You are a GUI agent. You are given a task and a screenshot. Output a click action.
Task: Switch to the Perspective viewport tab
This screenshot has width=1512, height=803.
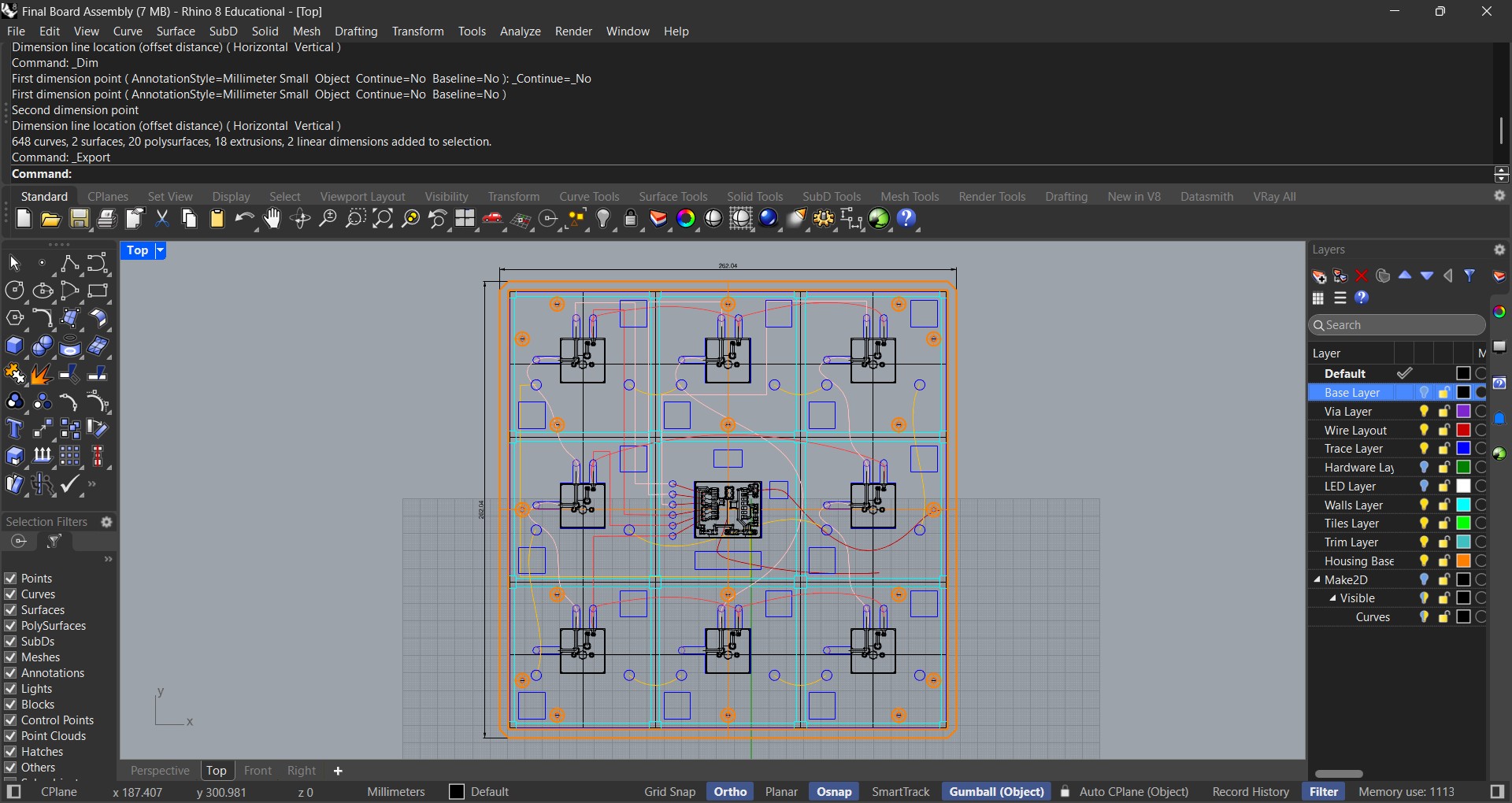[160, 771]
